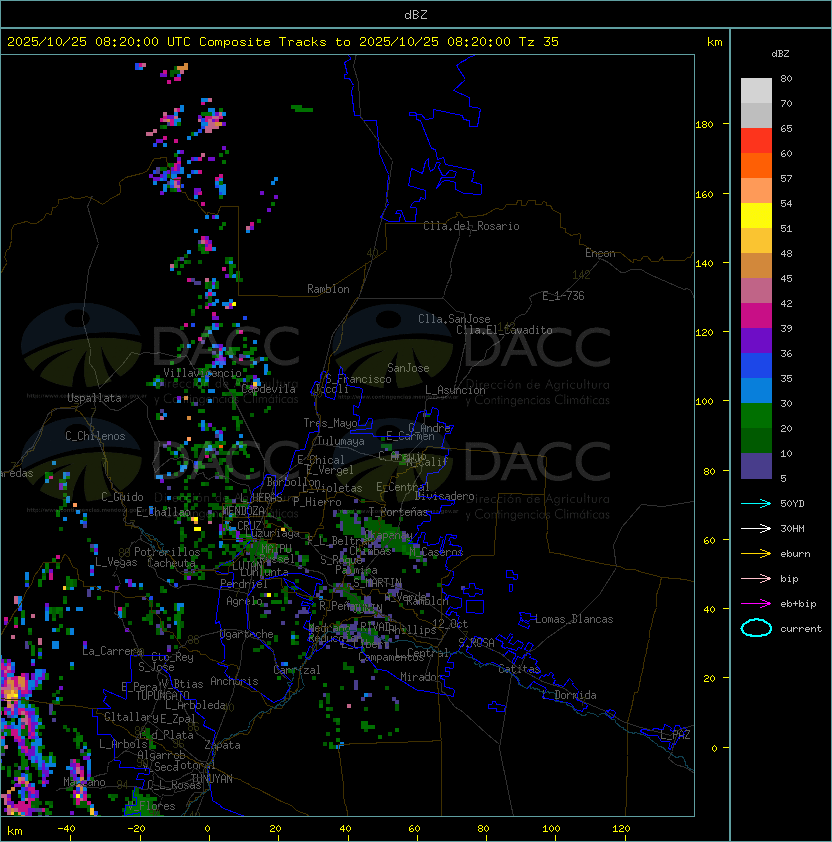The width and height of the screenshot is (832, 842).
Task: Click the 'TUPUNGATO' map label
Action: coord(162,695)
